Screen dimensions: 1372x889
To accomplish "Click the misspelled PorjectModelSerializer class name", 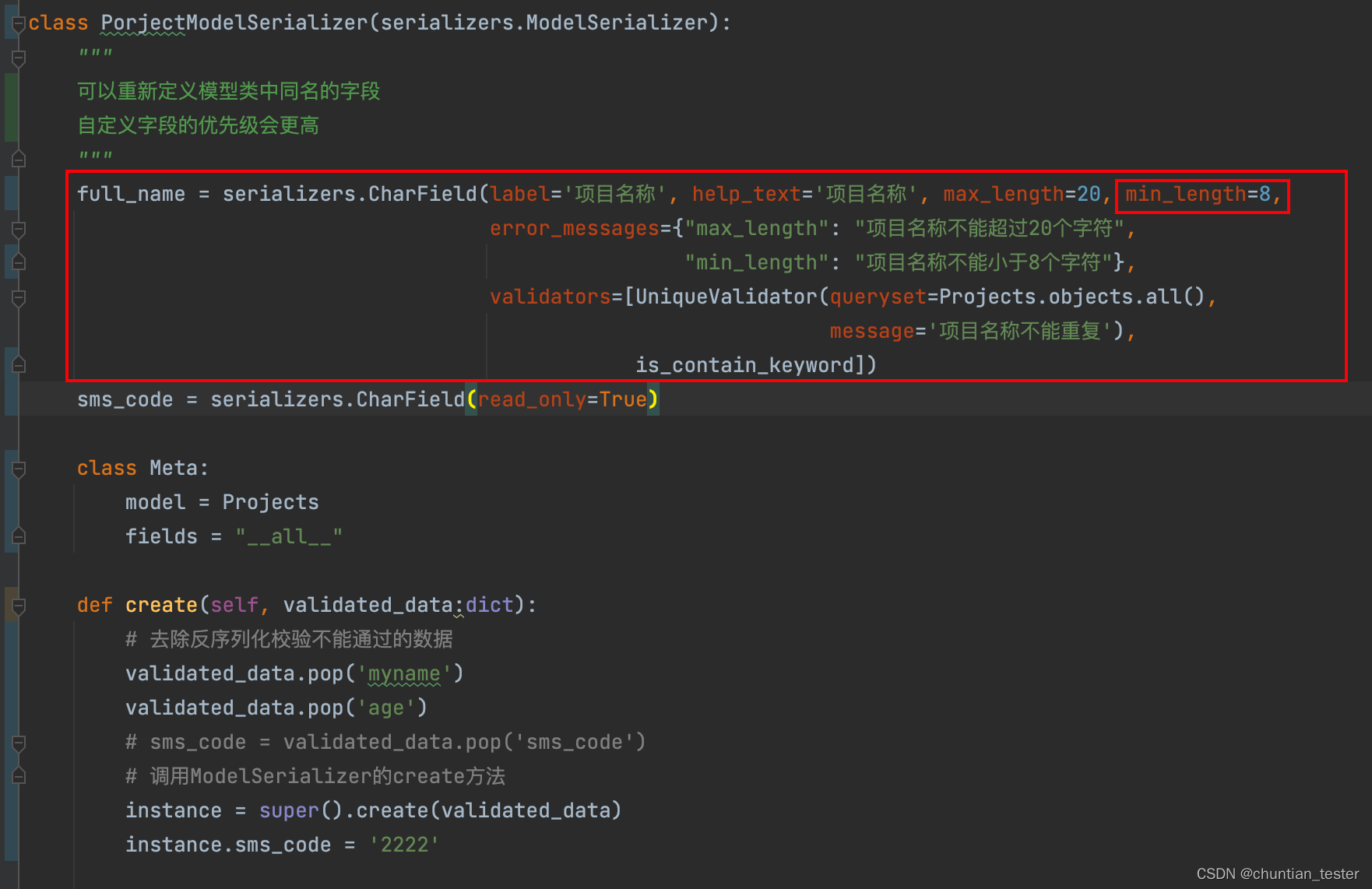I will point(234,23).
